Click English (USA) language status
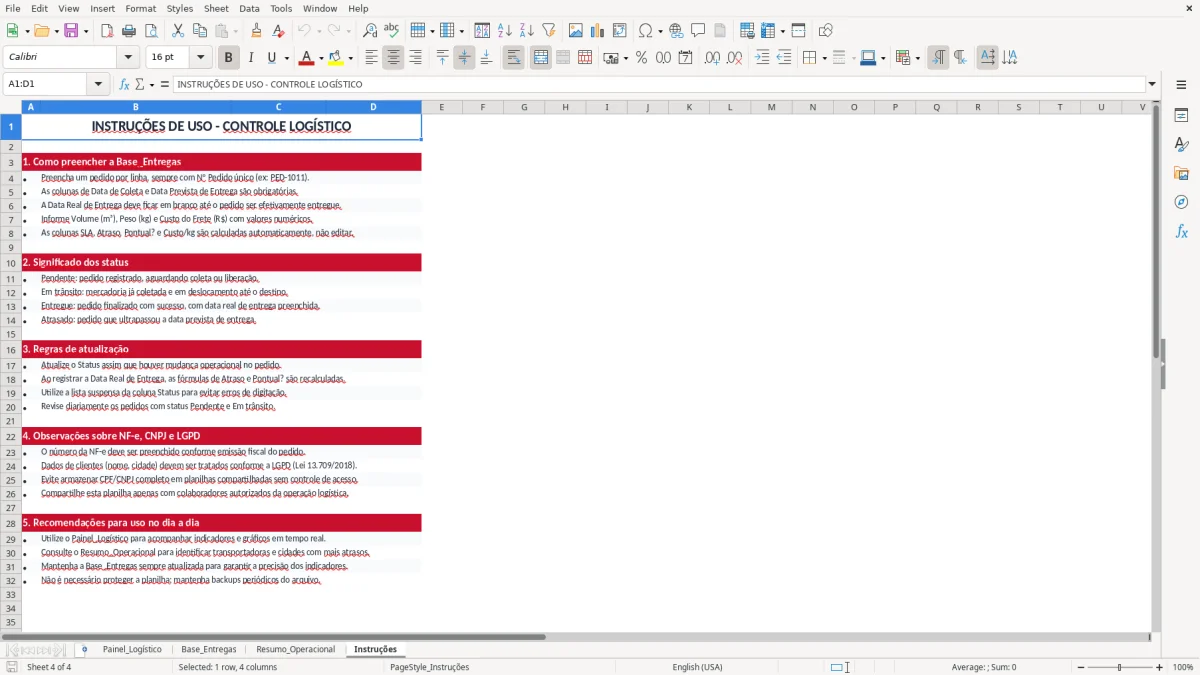Image resolution: width=1200 pixels, height=675 pixels. [697, 667]
